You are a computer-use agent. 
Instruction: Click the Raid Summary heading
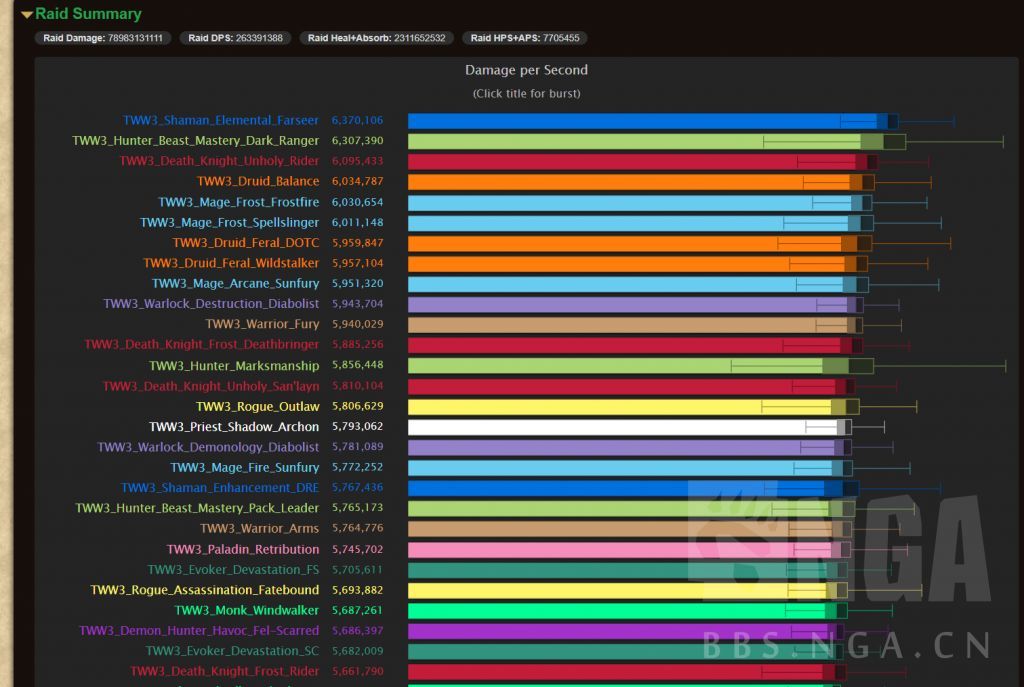click(88, 15)
